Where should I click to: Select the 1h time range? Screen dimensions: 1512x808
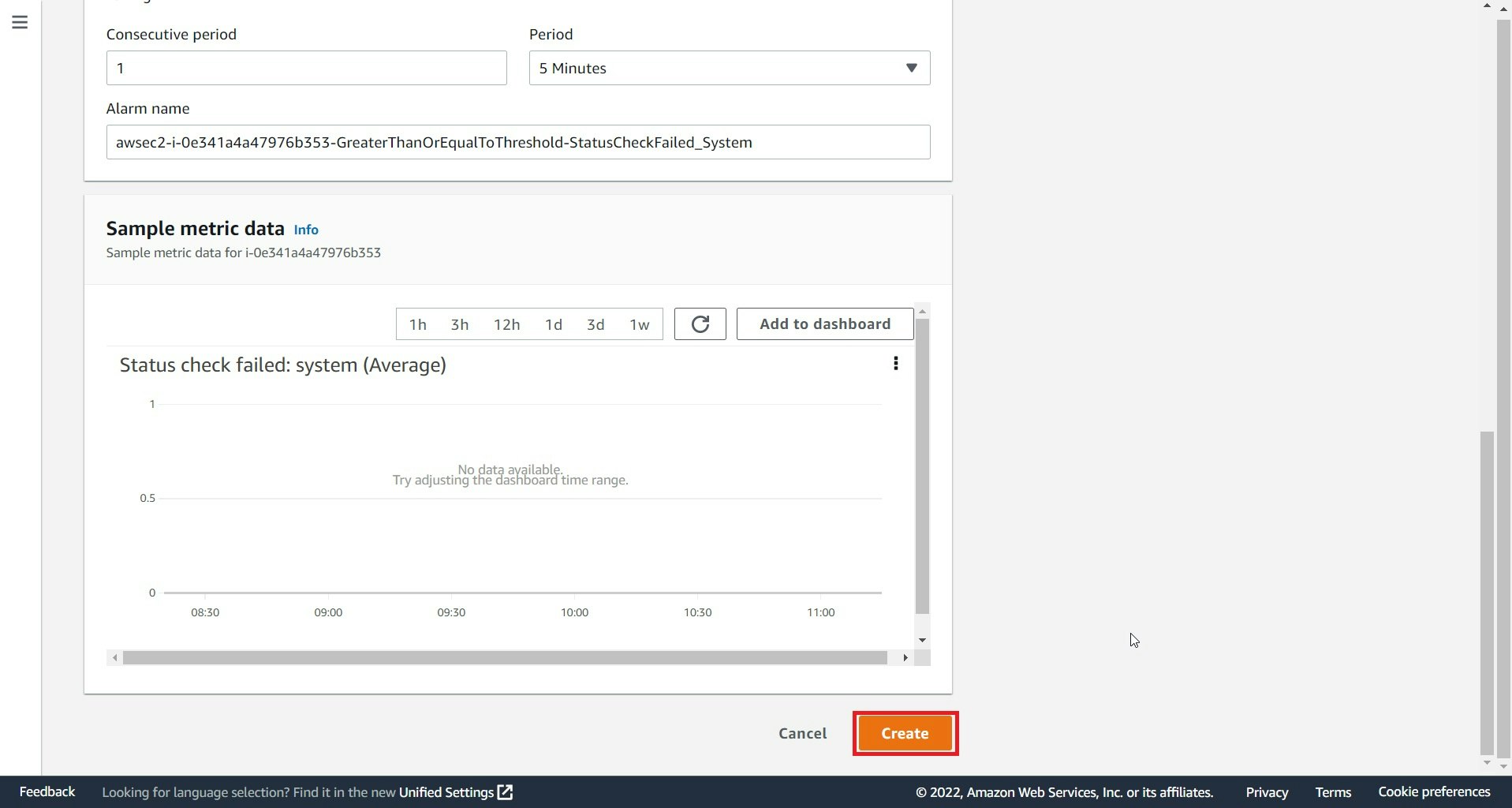[417, 324]
